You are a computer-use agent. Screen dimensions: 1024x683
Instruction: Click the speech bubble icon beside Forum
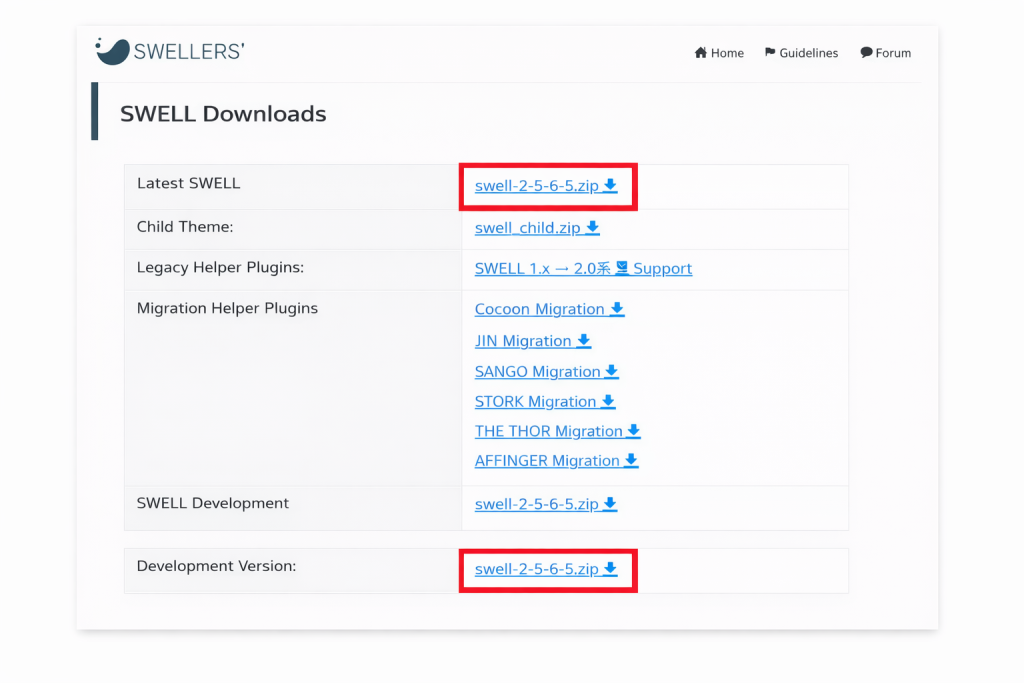(866, 53)
